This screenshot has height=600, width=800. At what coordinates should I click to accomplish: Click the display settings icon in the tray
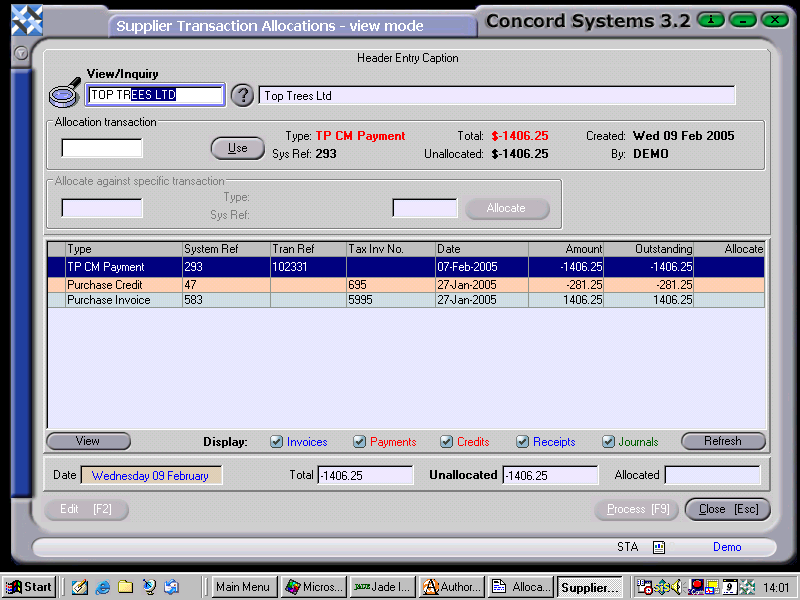(712, 587)
